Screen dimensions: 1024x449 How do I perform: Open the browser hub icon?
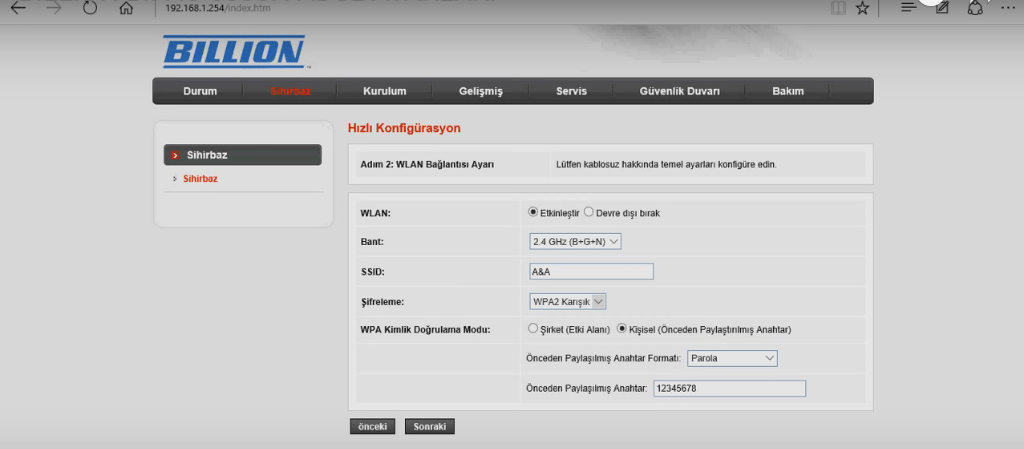907,8
